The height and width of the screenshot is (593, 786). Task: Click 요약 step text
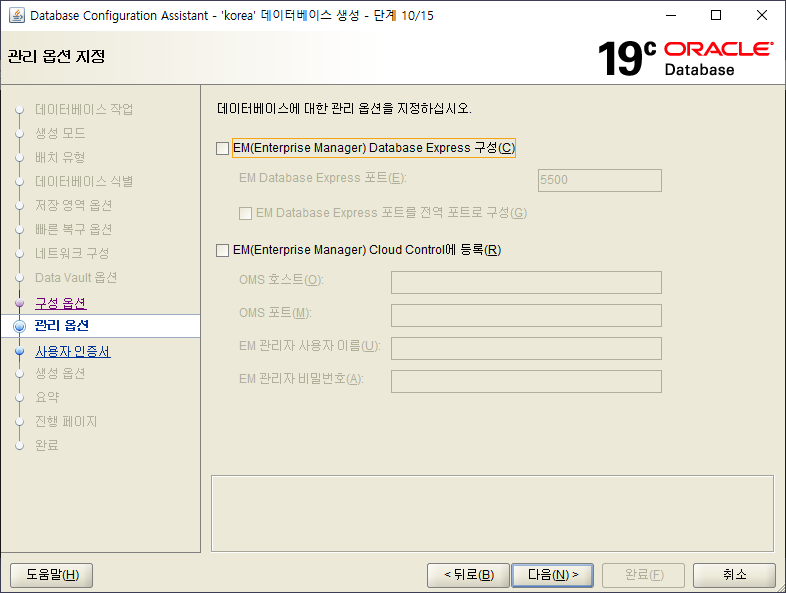47,398
